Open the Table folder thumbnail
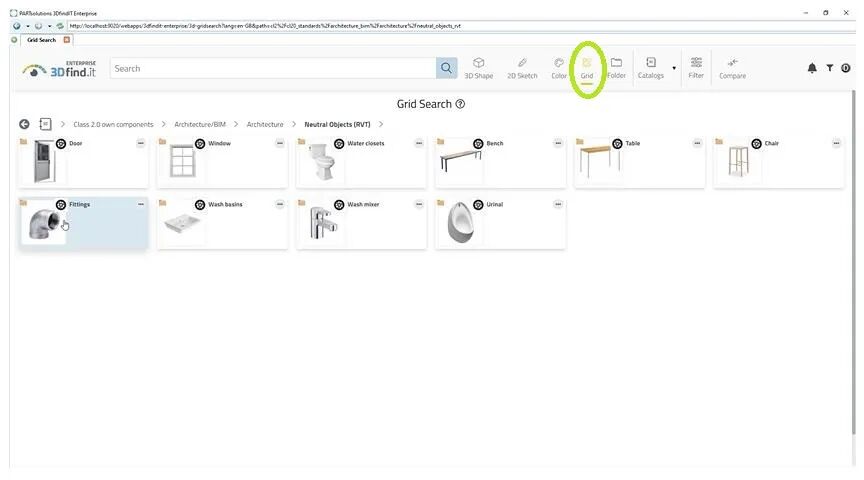Screen dimensions: 864x480 pos(600,161)
